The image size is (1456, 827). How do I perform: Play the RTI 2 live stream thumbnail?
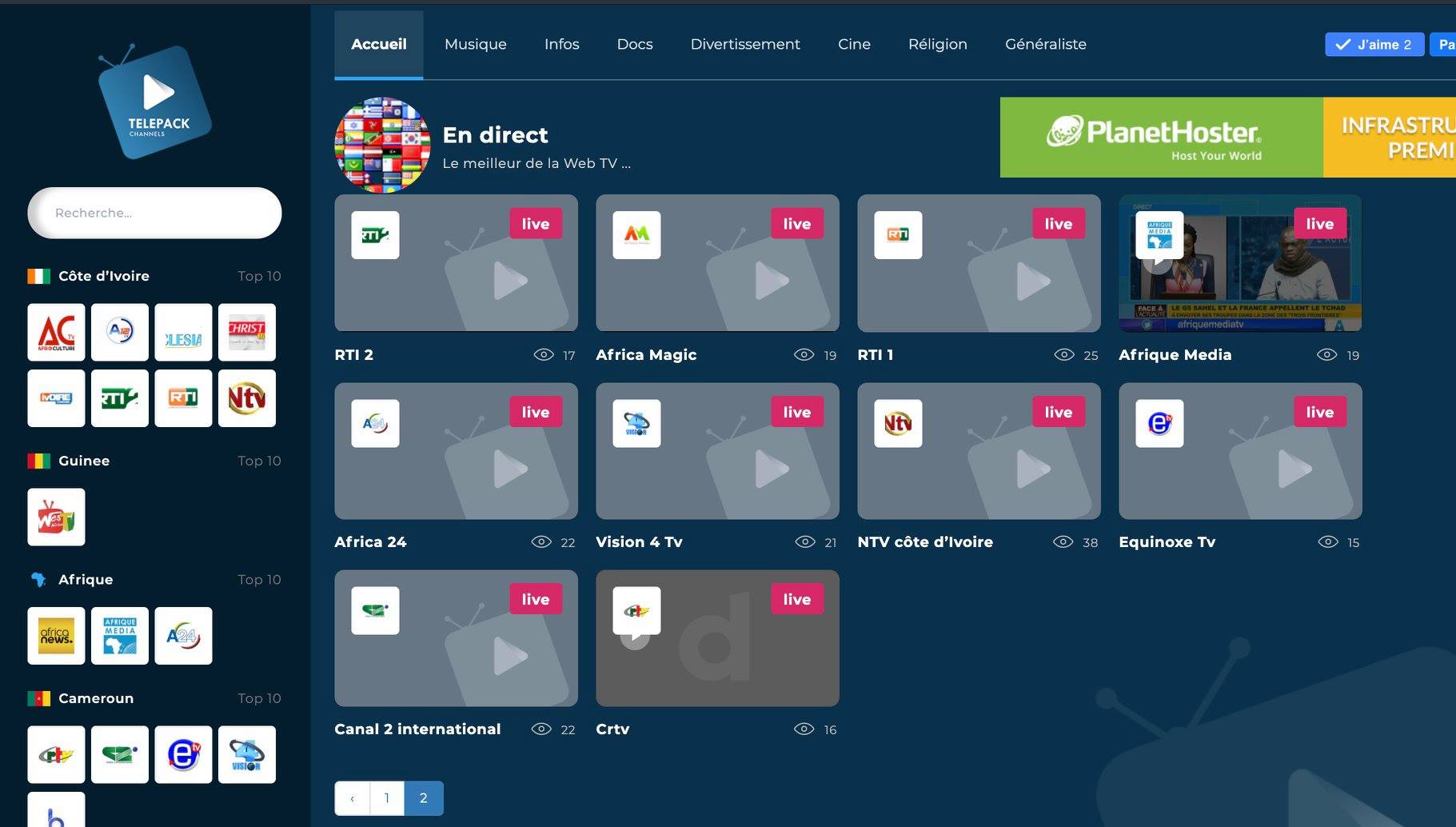456,263
